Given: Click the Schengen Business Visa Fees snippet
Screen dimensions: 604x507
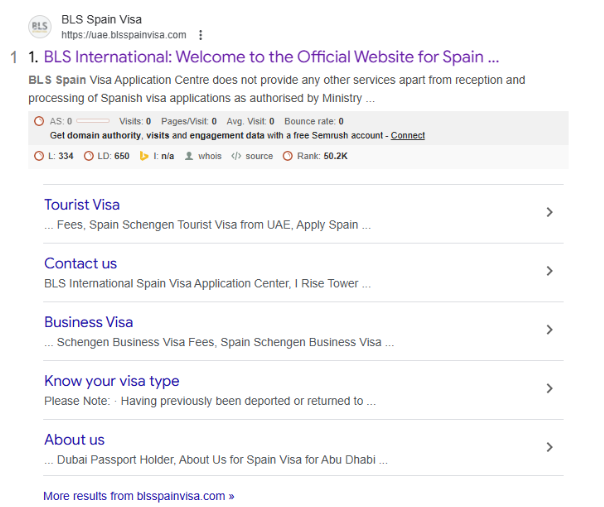Looking at the screenshot, I should (219, 342).
